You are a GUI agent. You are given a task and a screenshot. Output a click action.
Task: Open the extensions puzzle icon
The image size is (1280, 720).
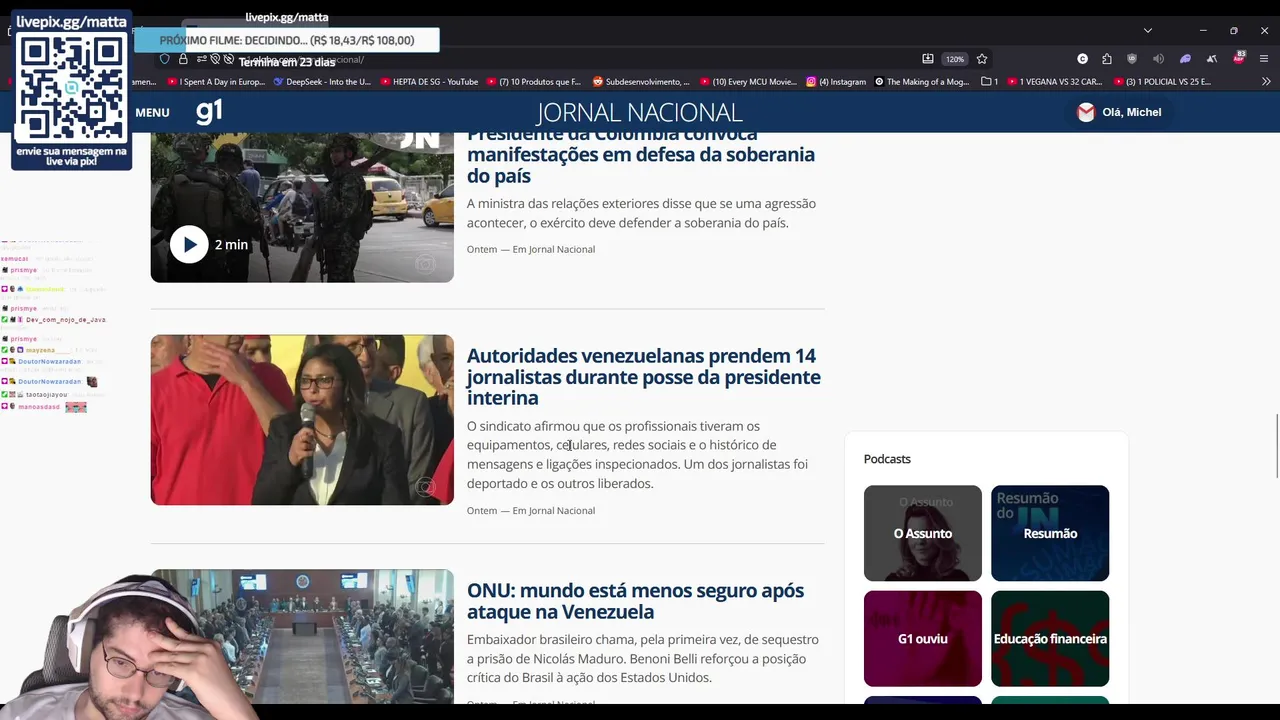point(1107,59)
